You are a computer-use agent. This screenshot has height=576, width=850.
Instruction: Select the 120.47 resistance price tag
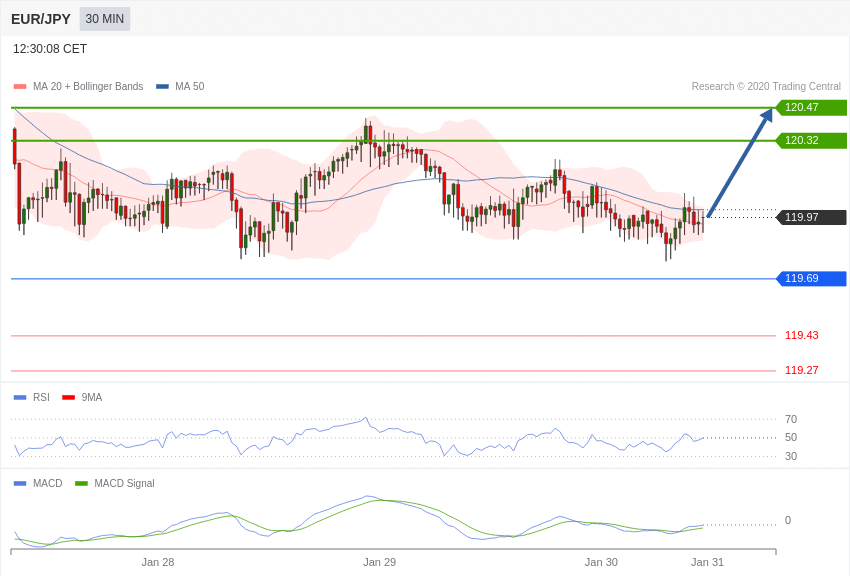coord(811,107)
